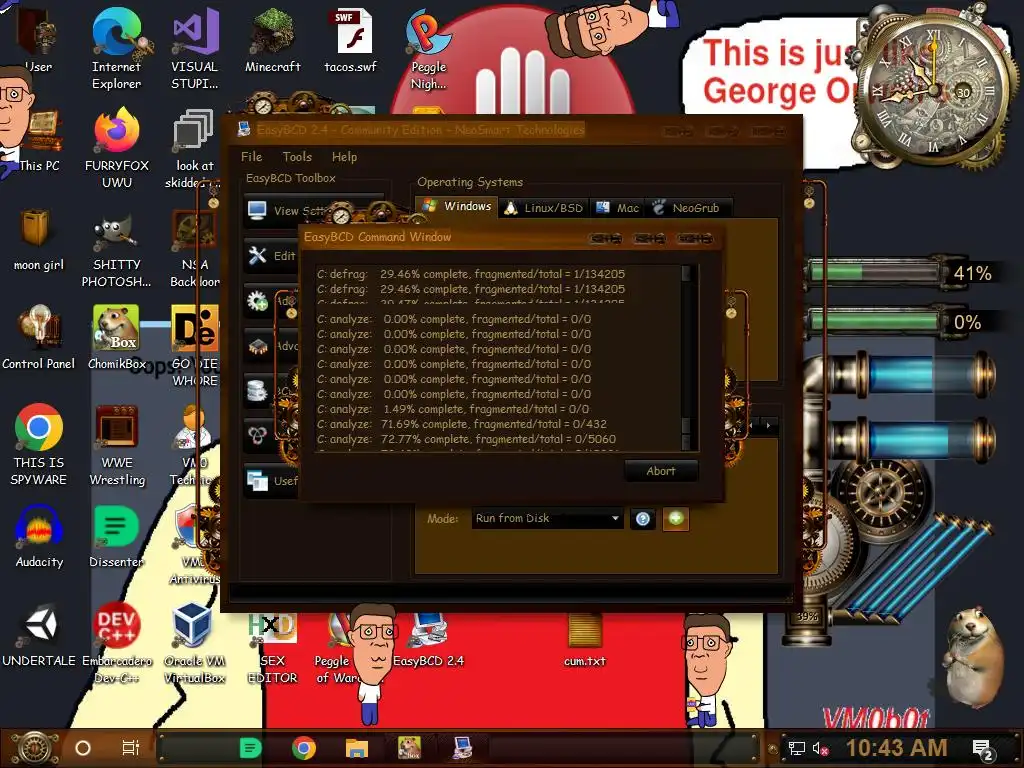This screenshot has width=1024, height=768.
Task: Open the Help menu in EasyBCD
Action: [344, 157]
